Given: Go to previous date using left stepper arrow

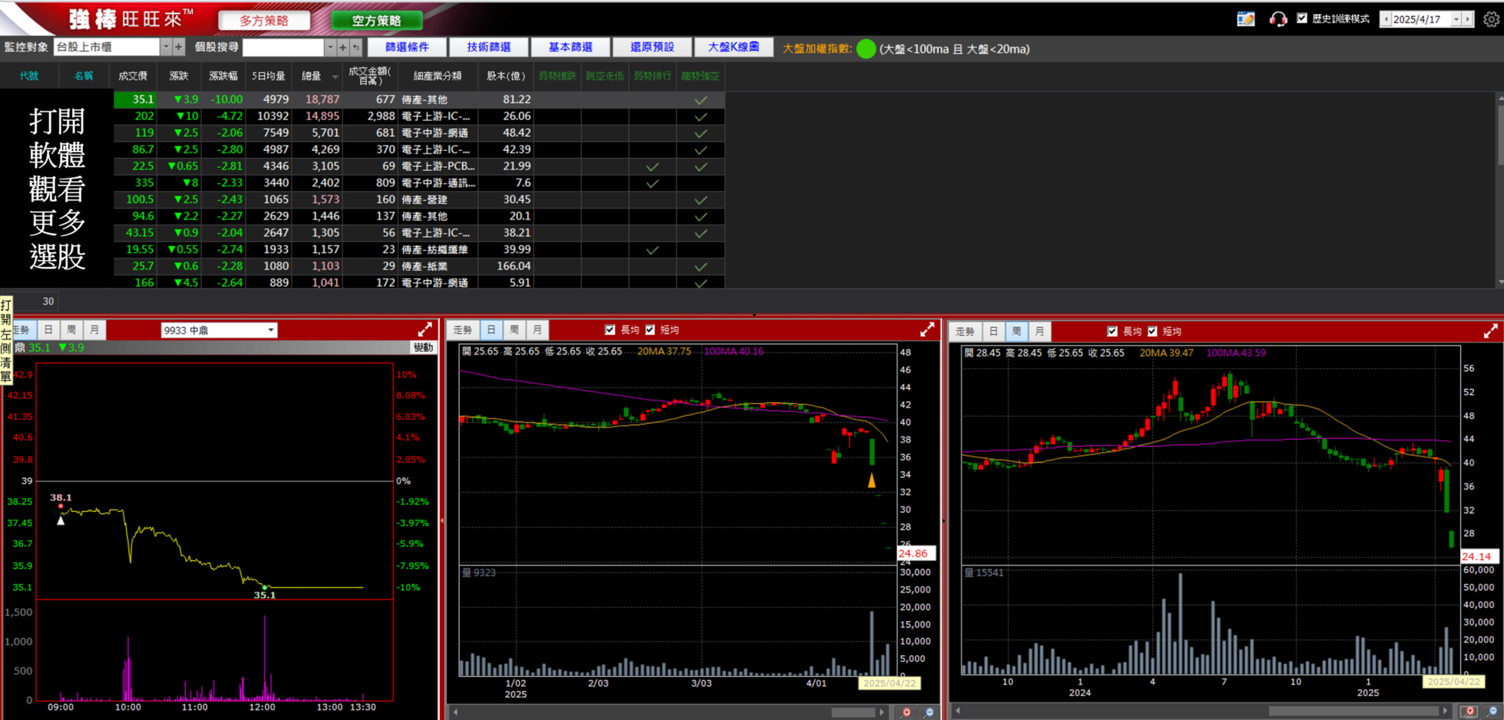Looking at the screenshot, I should click(1385, 19).
